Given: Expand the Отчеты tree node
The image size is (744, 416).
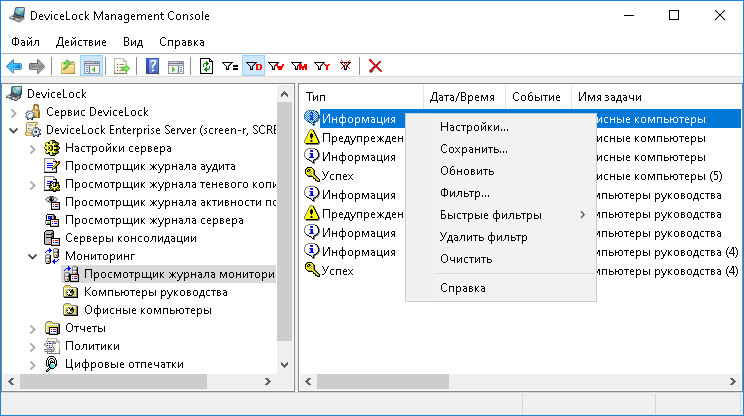Looking at the screenshot, I should click(x=32, y=328).
